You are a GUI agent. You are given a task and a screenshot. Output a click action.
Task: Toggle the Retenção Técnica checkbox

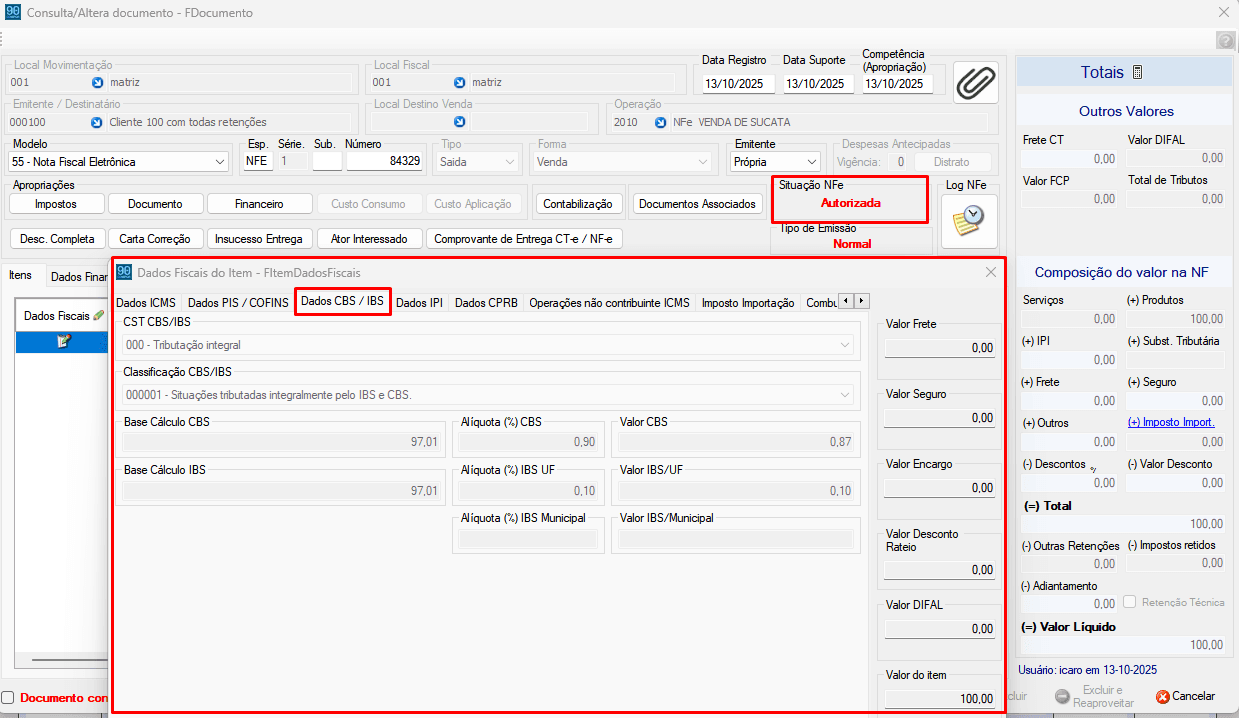pos(1129,602)
